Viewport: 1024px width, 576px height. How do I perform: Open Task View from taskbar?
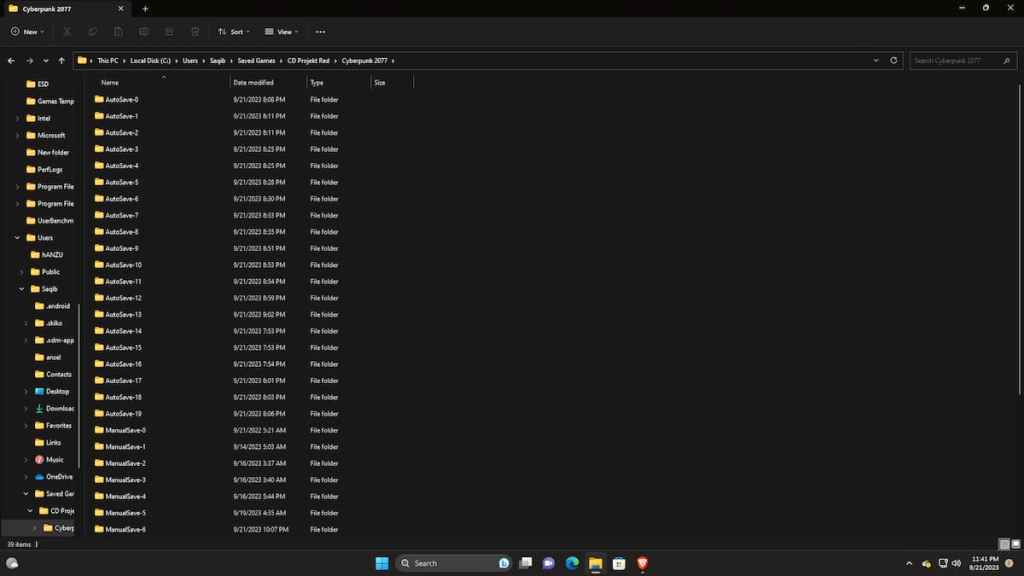coord(525,563)
